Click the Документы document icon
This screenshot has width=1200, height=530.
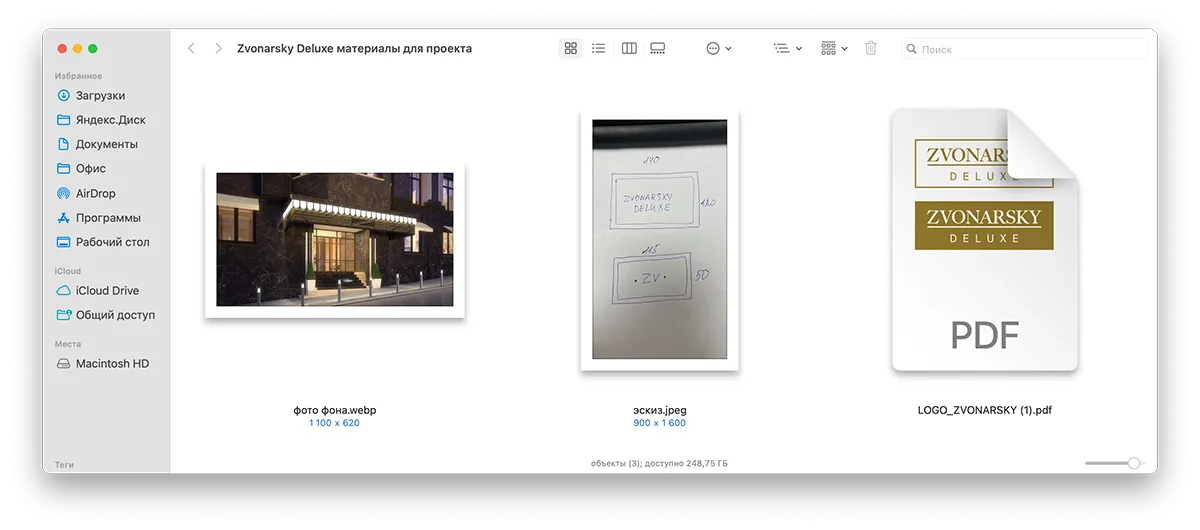click(x=64, y=144)
